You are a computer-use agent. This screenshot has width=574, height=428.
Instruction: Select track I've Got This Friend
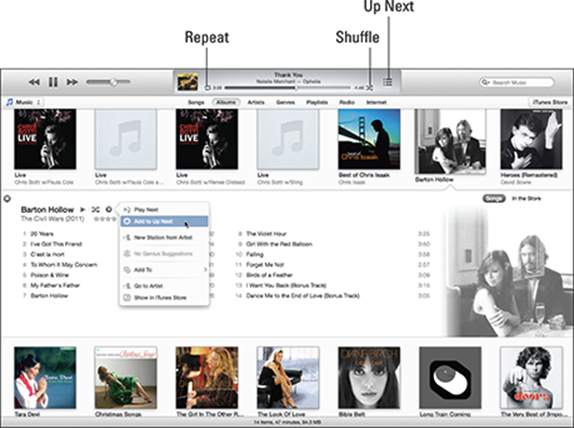56,244
